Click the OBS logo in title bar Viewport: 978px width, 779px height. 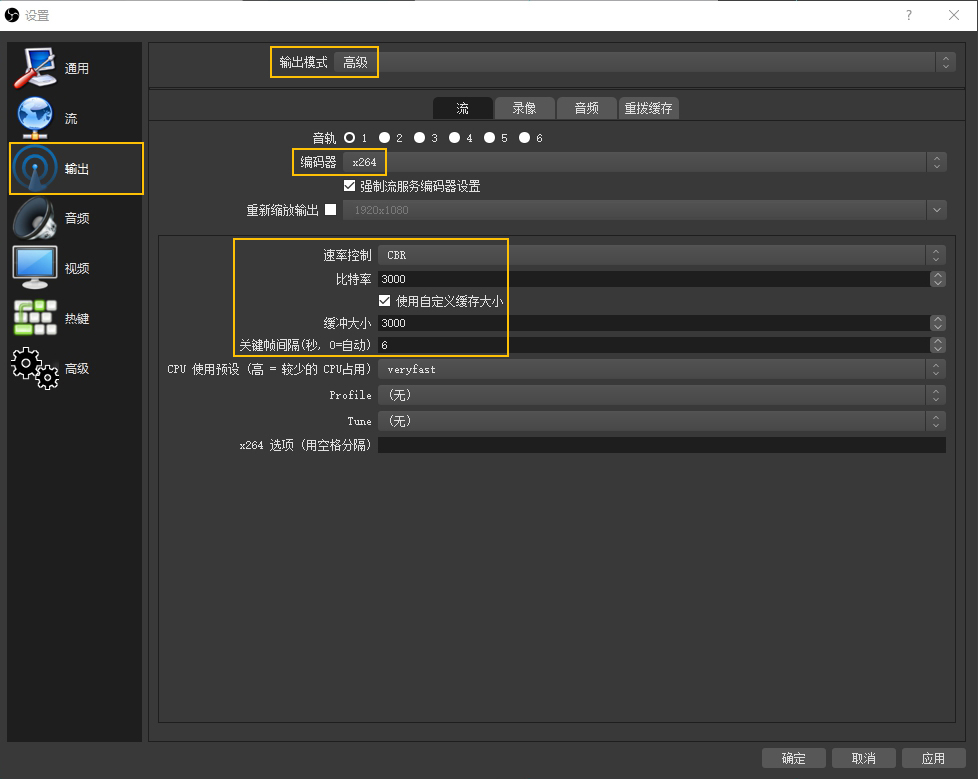pyautogui.click(x=12, y=15)
